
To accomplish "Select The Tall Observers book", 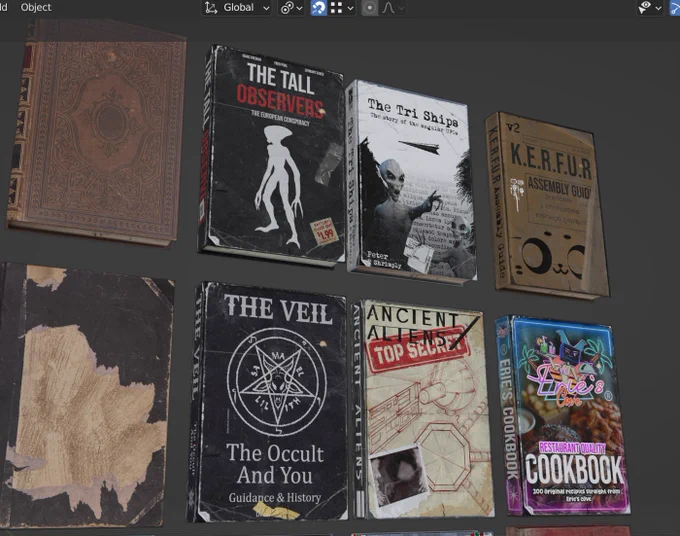I will pos(272,156).
